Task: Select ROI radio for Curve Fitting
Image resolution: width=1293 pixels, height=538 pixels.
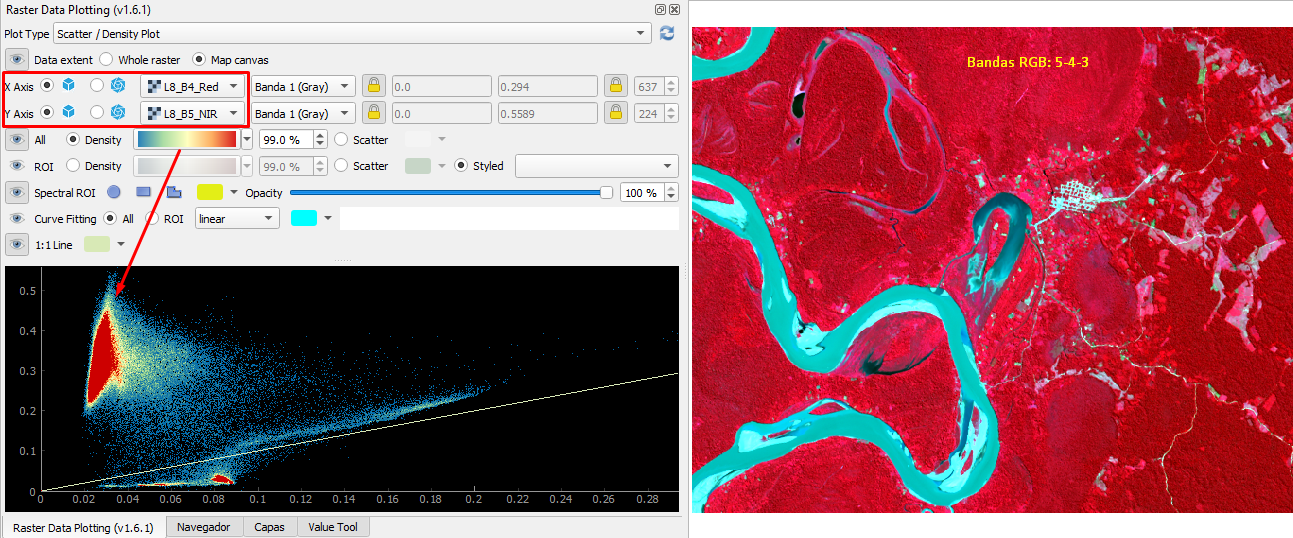Action: [153, 218]
